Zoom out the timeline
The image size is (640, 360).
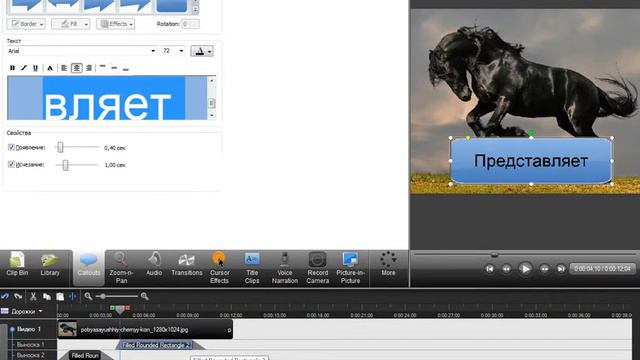[x=88, y=296]
